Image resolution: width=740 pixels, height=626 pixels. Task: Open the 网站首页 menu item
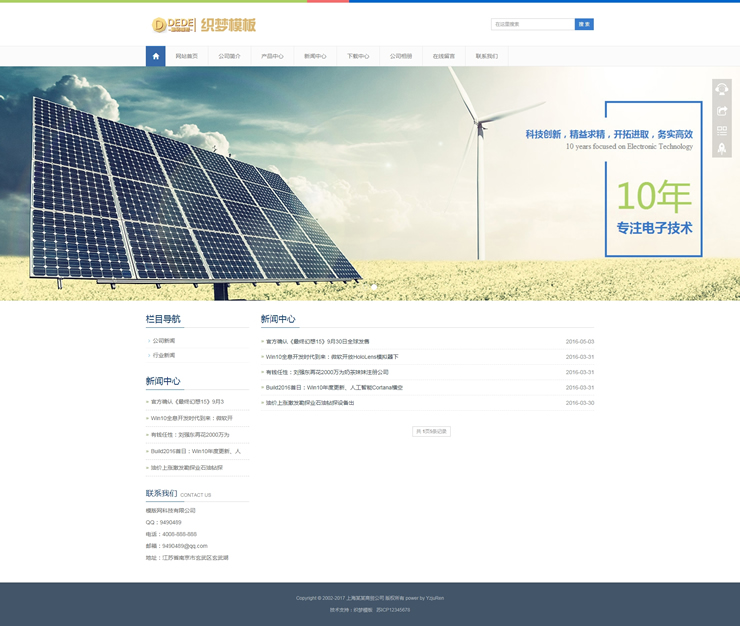click(187, 56)
